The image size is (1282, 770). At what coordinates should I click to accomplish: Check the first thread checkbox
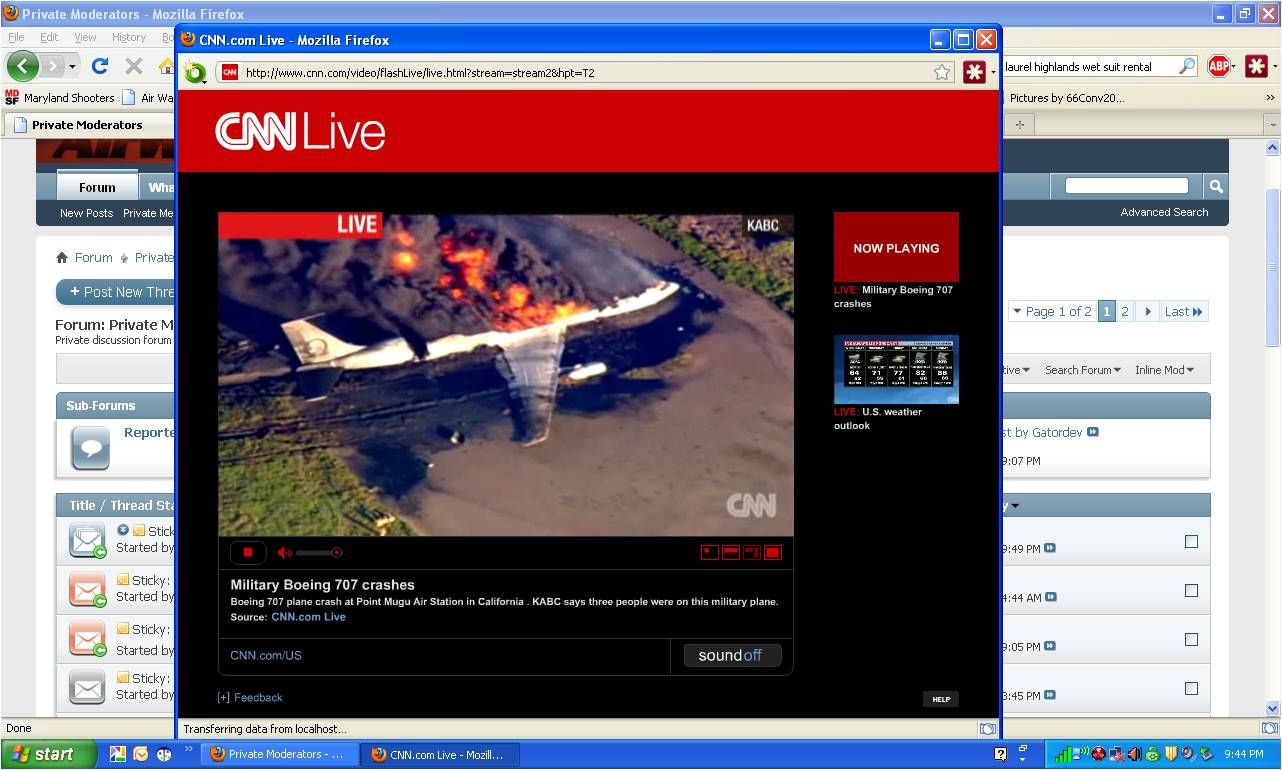pyautogui.click(x=1191, y=541)
